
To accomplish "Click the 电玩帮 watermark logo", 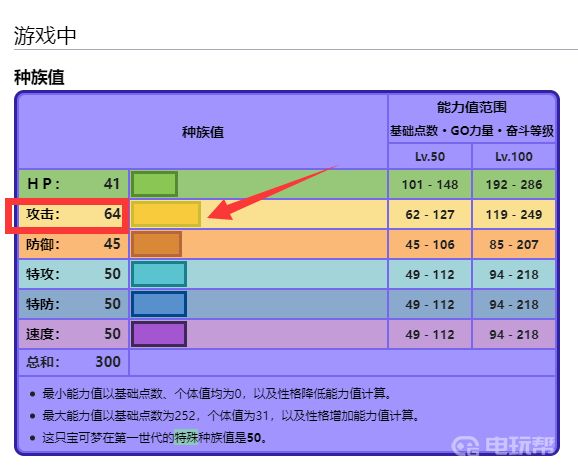I will tap(503, 445).
